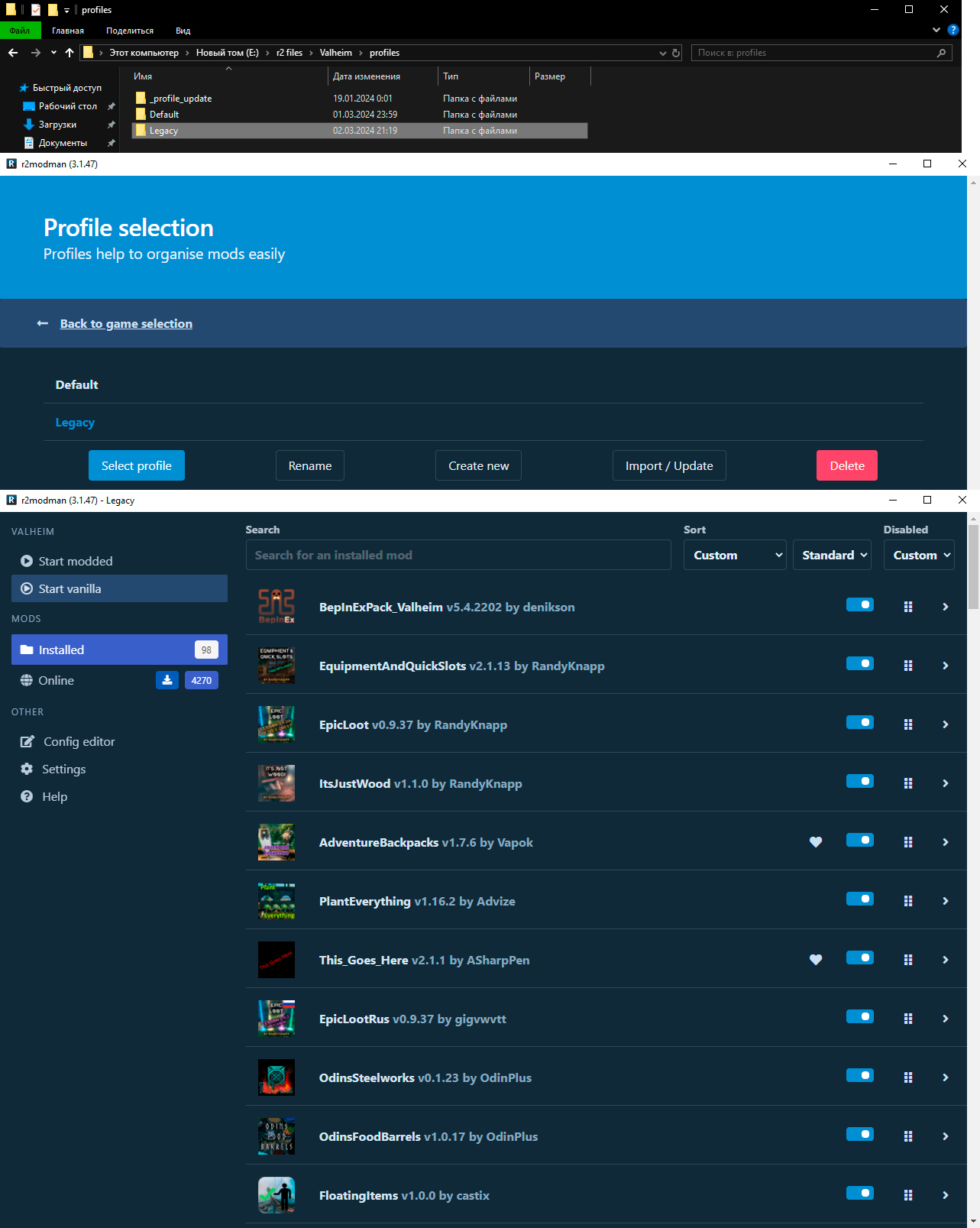
Task: Click the Select profile button
Action: tap(137, 465)
